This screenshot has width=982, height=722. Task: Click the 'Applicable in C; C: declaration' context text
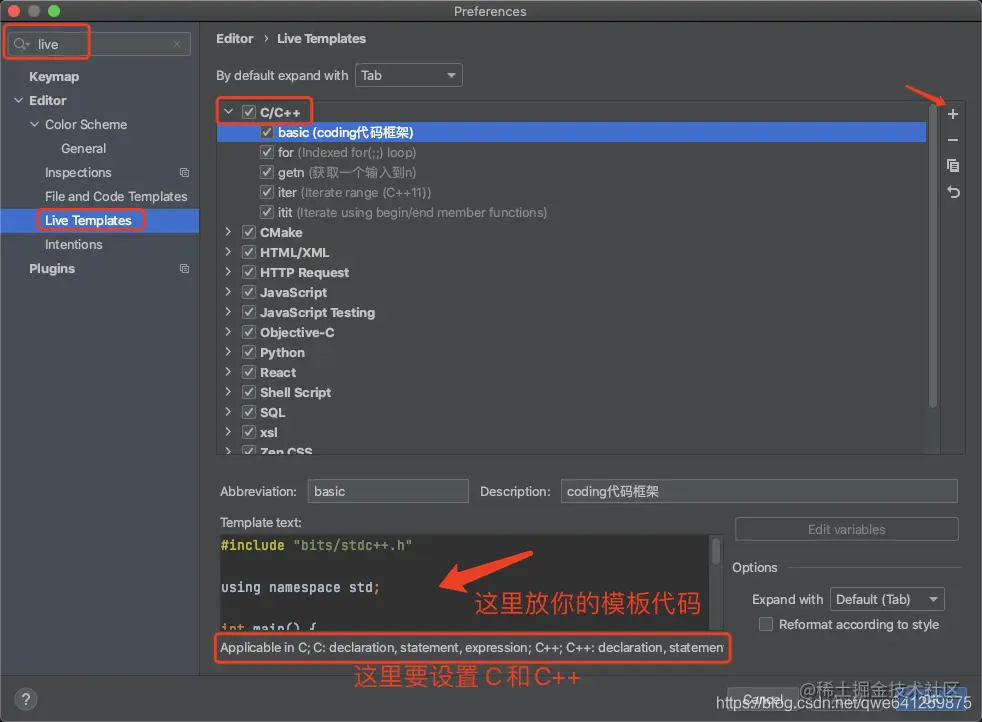[472, 647]
